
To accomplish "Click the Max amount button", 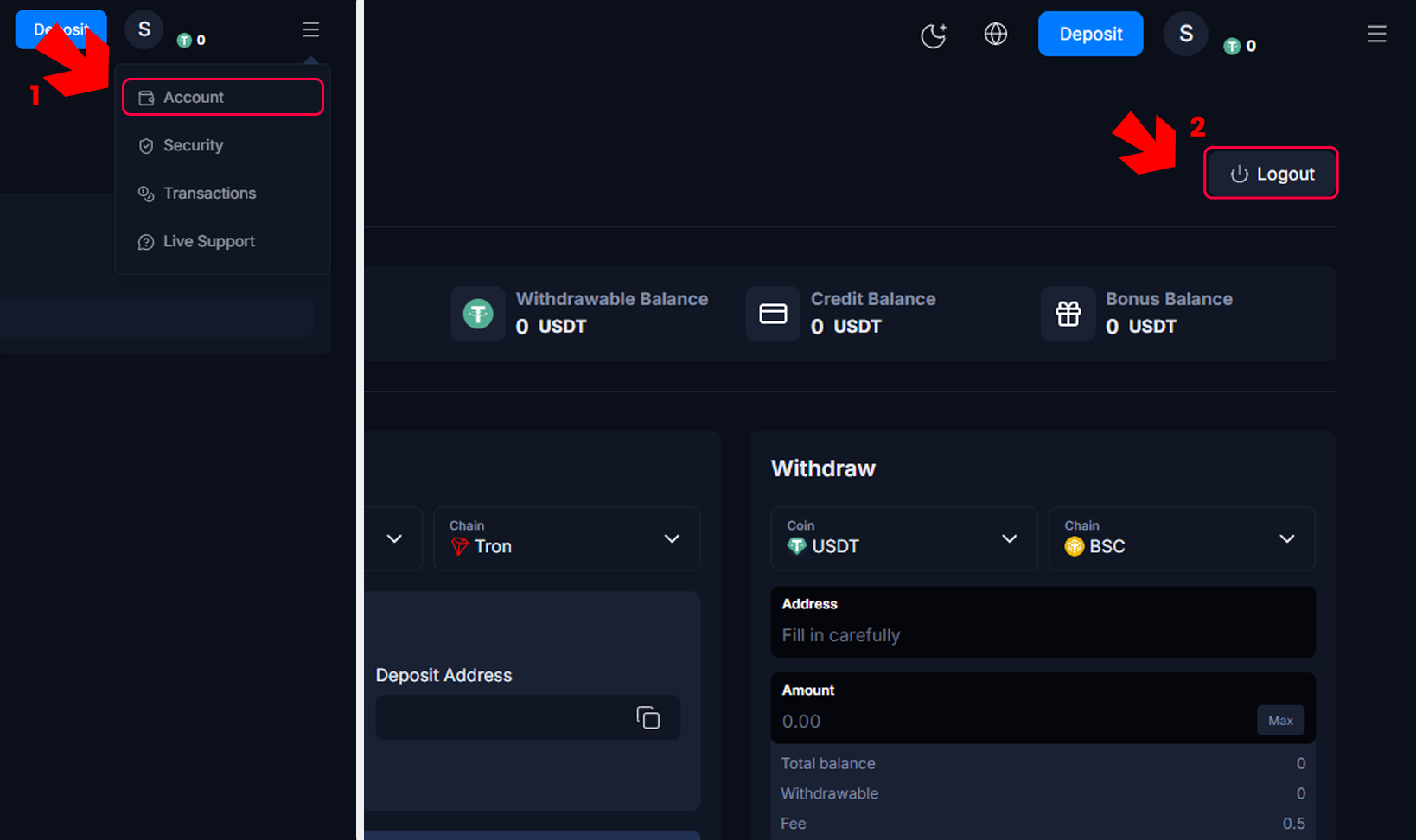I will pos(1280,721).
